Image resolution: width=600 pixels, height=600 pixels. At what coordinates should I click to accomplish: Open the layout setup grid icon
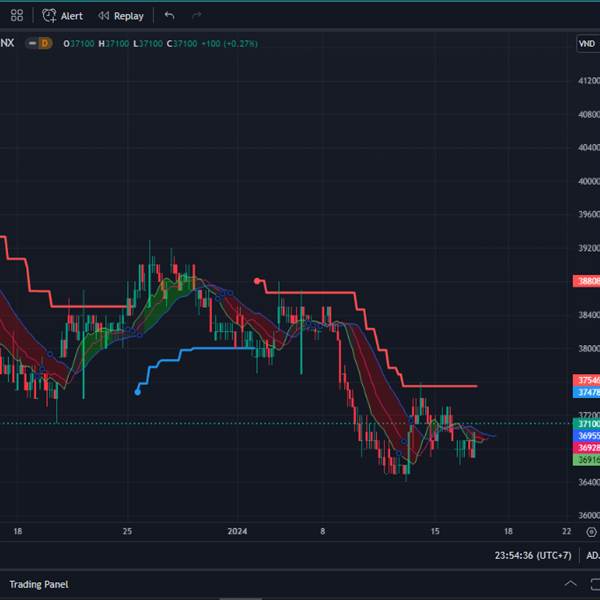coord(17,16)
